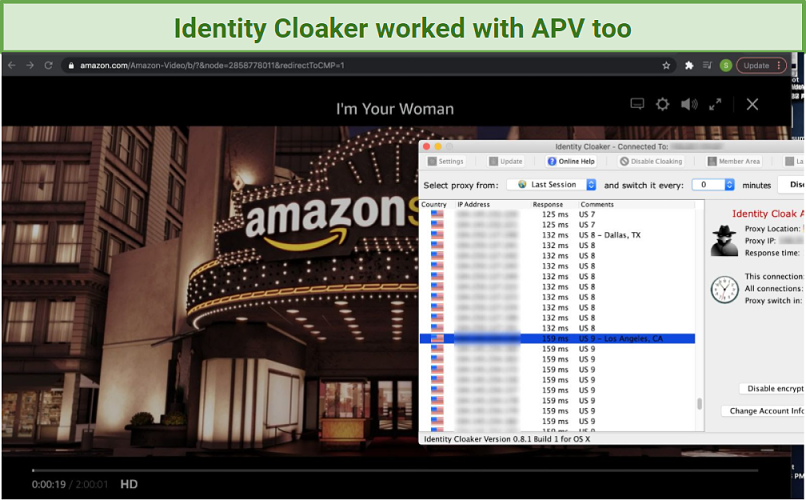Click the clock icon in Identity Cloaker

[724, 289]
